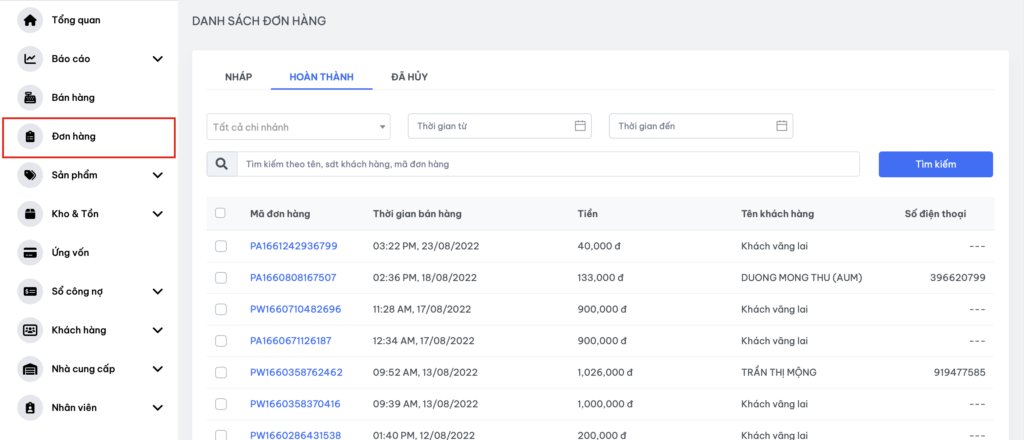Click the Kho & Tồn box icon
The height and width of the screenshot is (440, 1024).
point(30,214)
